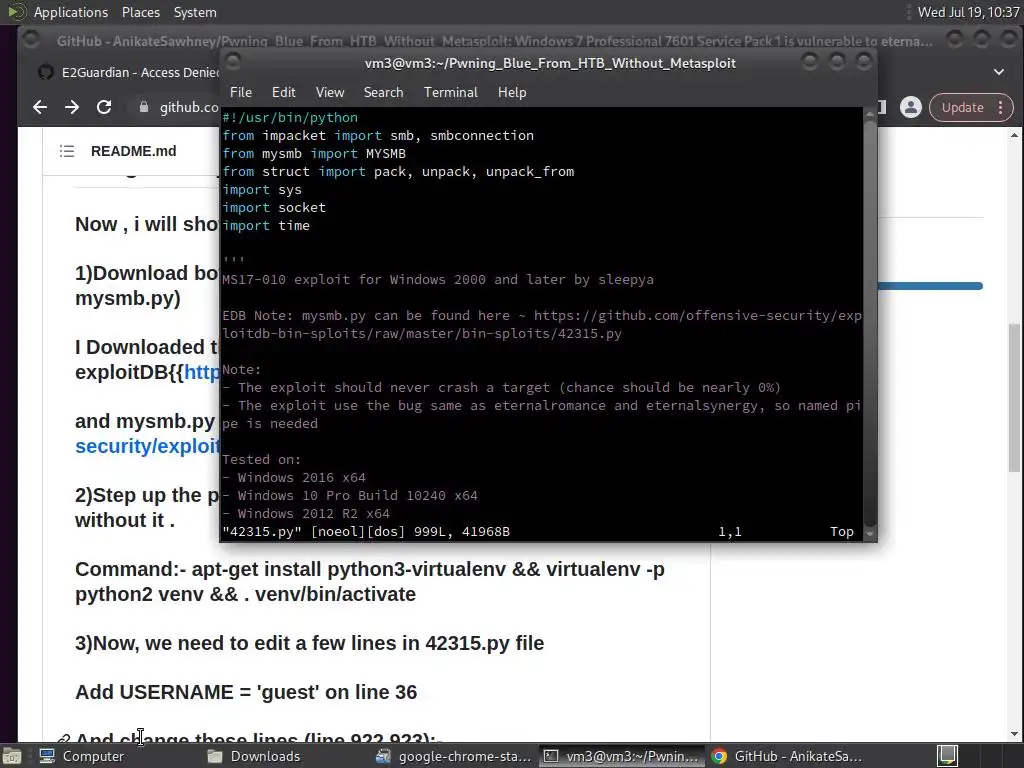Click the line 'from mysmb import MYSMB'
The width and height of the screenshot is (1024, 768).
click(314, 153)
